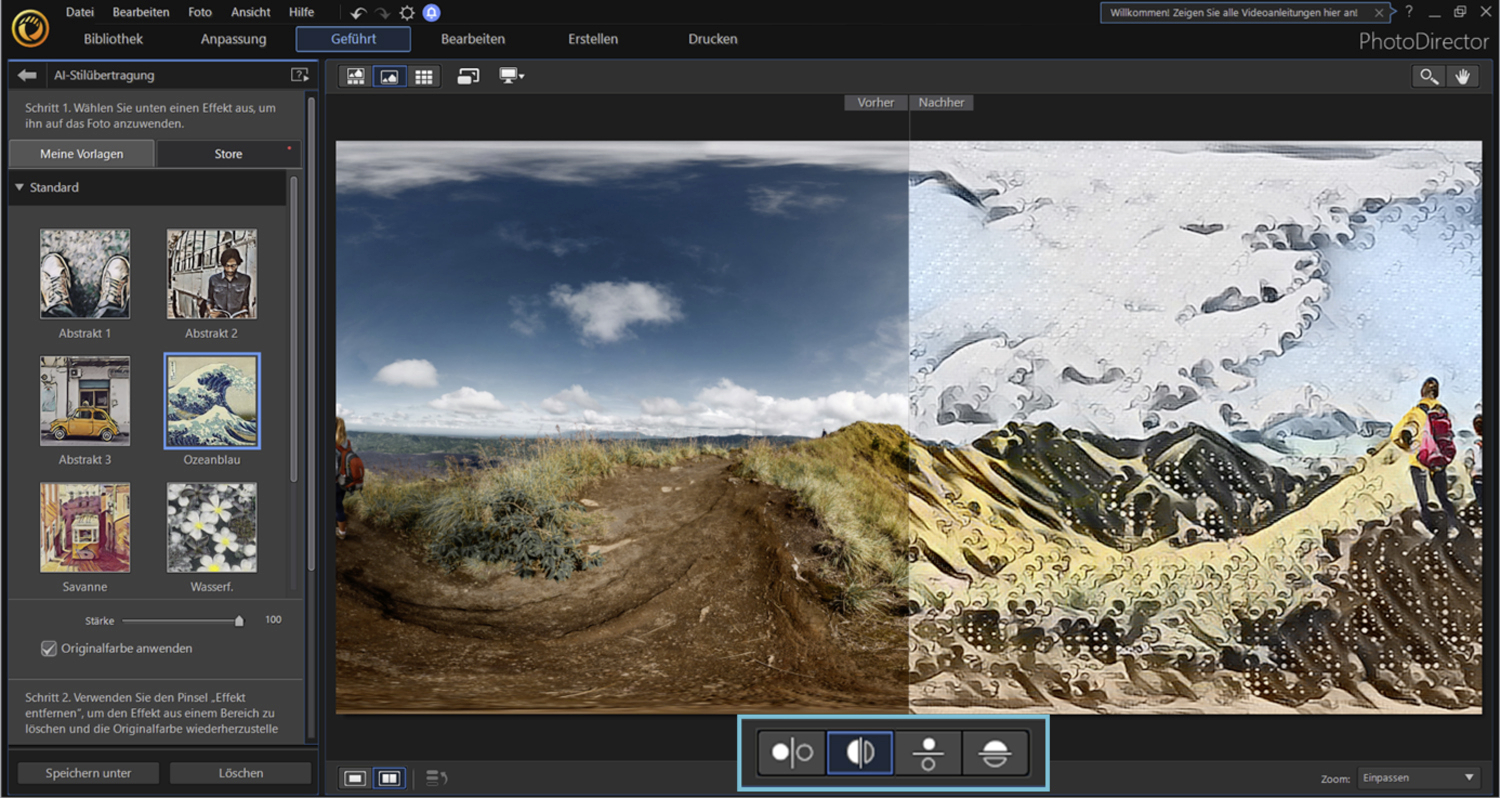Enable single-image view mode
This screenshot has height=798, width=1500.
coord(352,776)
